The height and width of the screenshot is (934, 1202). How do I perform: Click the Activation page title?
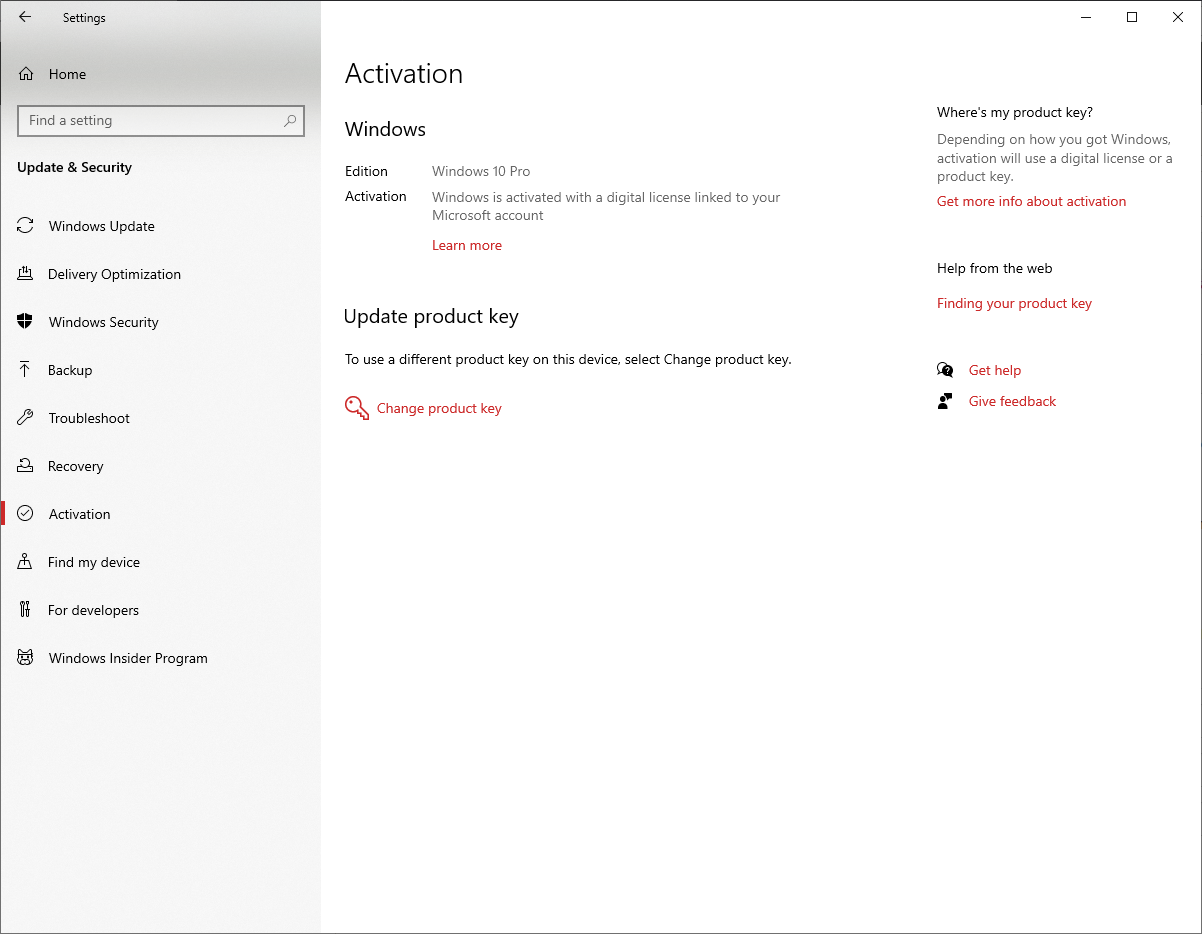coord(404,74)
